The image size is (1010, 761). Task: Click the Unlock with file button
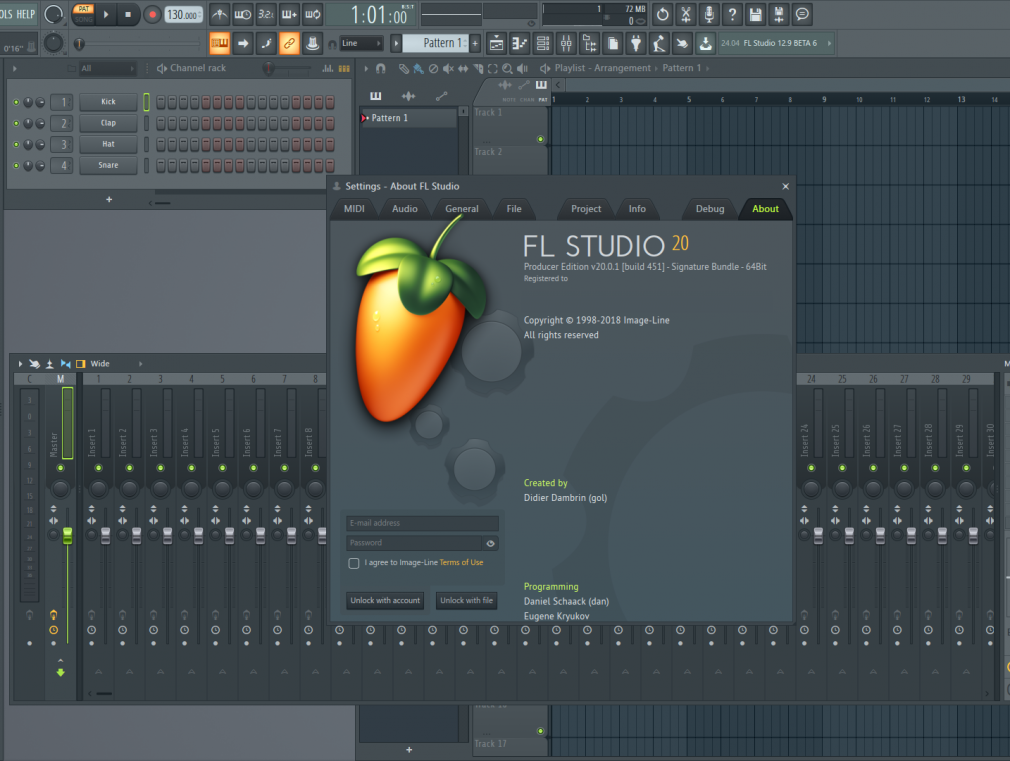[466, 601]
